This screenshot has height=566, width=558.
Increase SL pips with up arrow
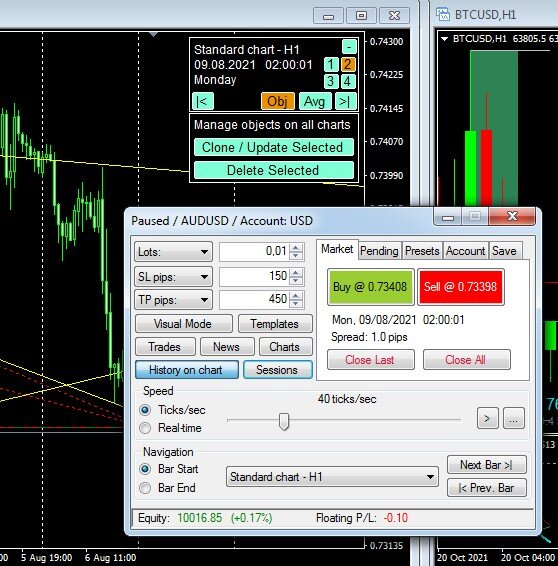[296, 272]
